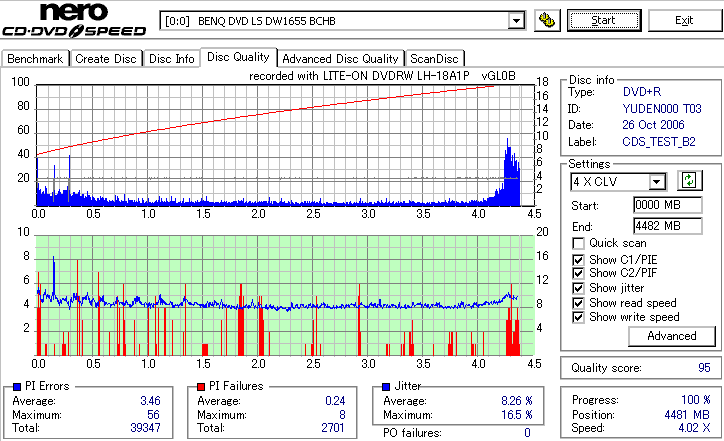
Task: Click PI Errors total 39347
Action: coord(145,428)
